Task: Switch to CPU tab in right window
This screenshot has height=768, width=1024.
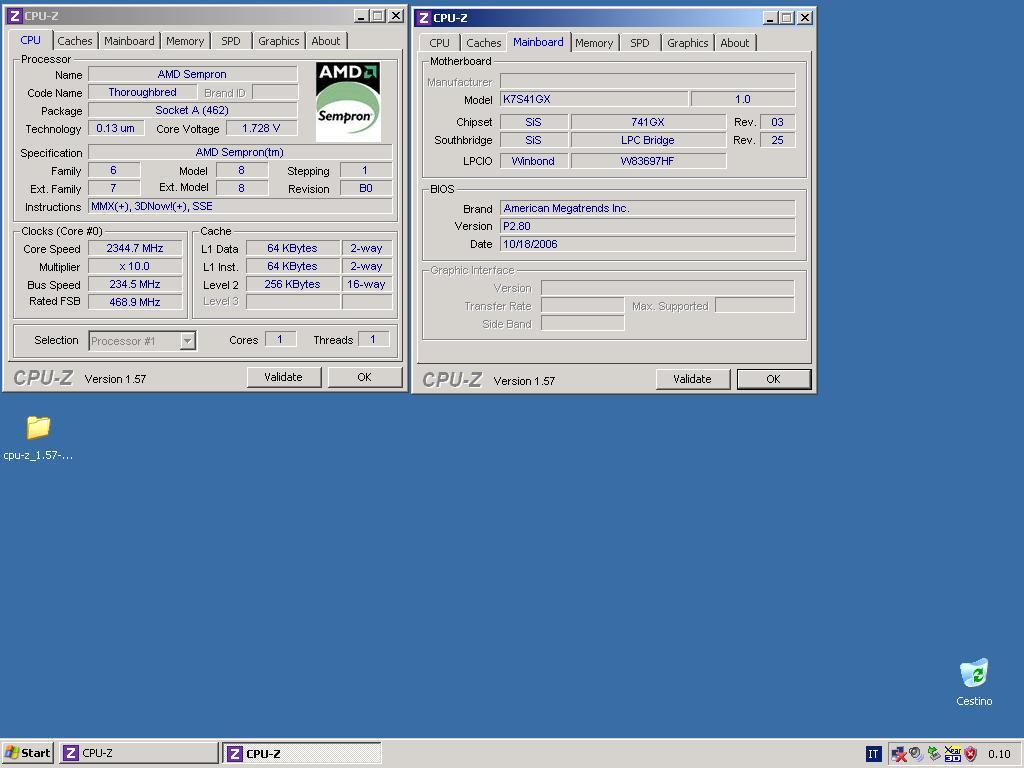Action: tap(440, 42)
